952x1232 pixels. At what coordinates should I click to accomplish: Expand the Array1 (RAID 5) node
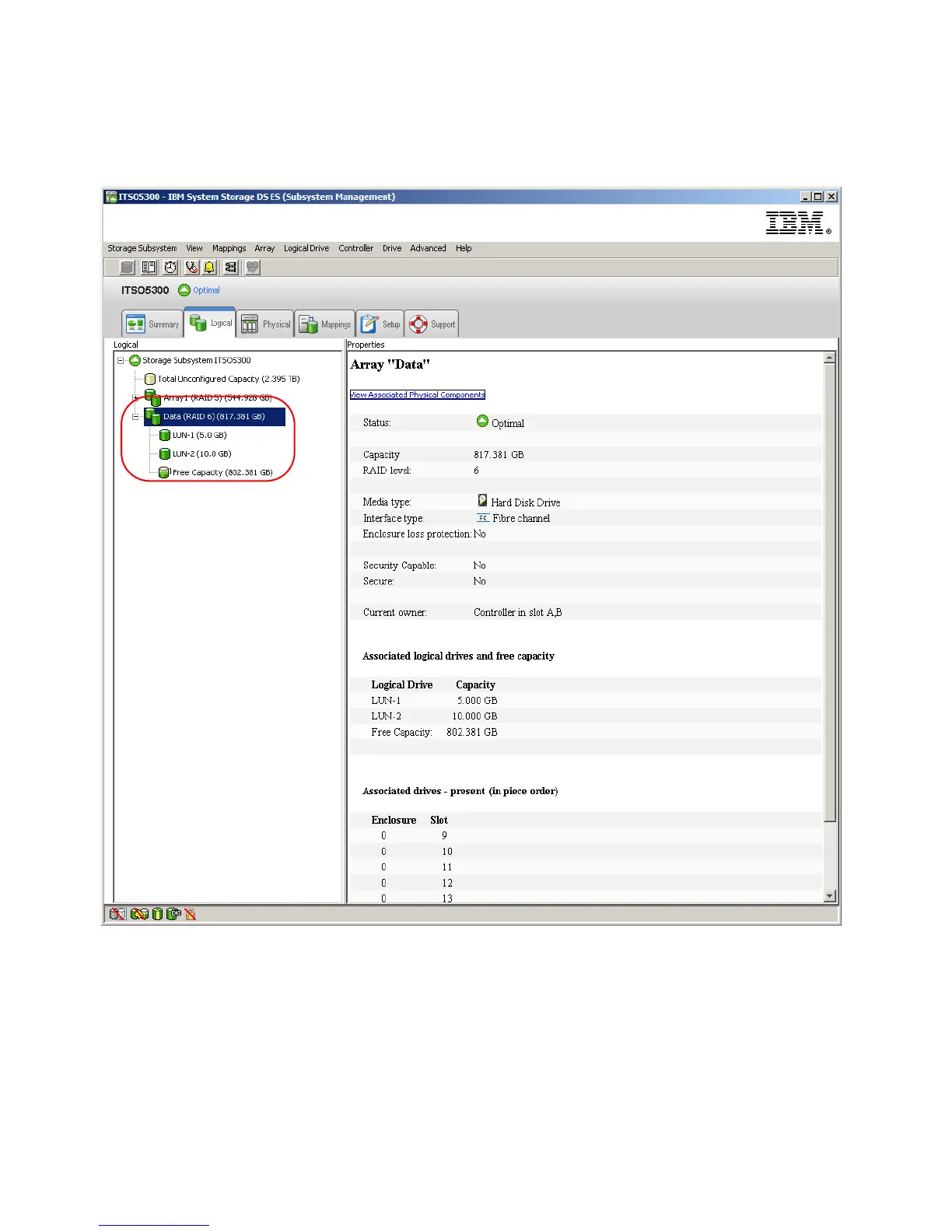135,397
